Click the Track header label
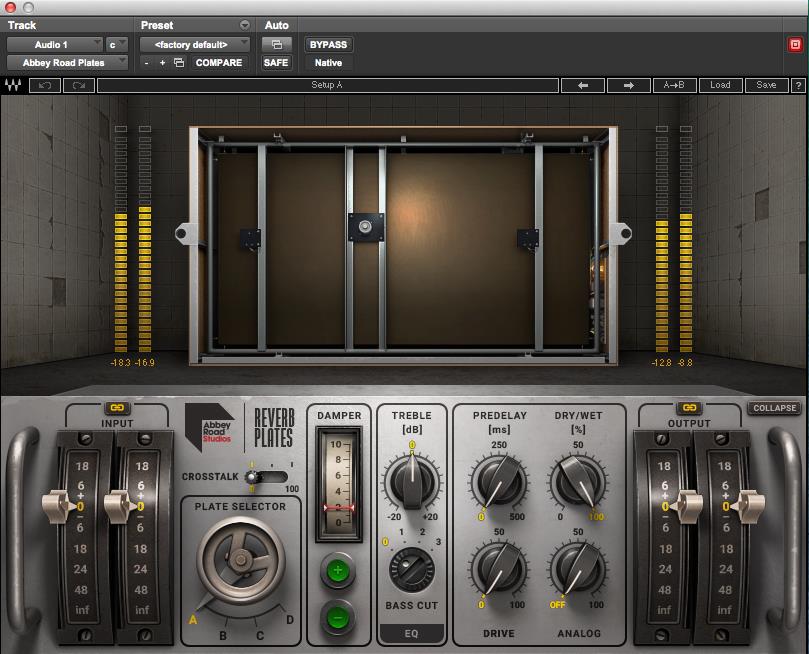Image resolution: width=809 pixels, height=654 pixels. click(22, 25)
